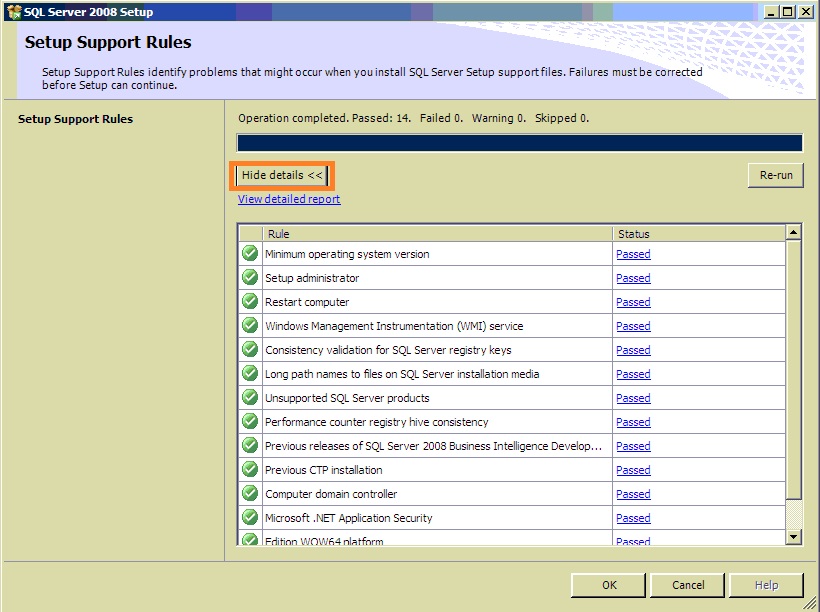Viewport: 820px width, 612px height.
Task: Click check icon for Long path names rule
Action: coord(250,374)
